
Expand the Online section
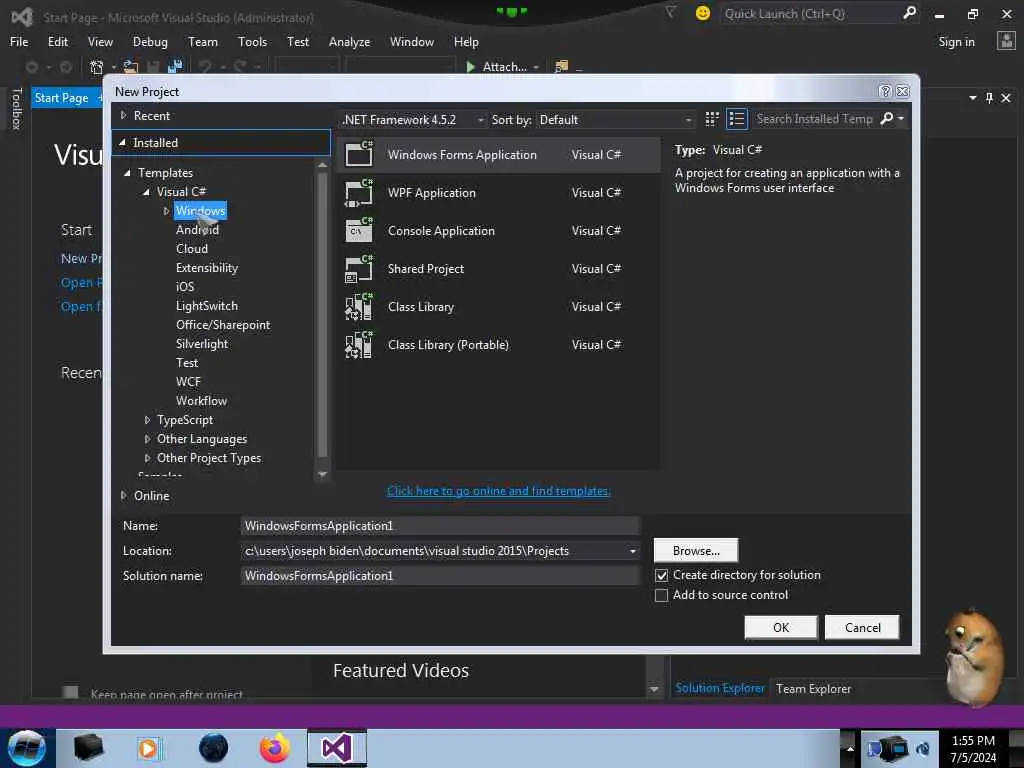123,496
